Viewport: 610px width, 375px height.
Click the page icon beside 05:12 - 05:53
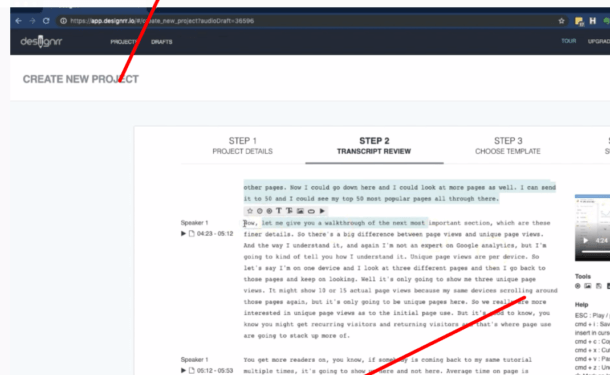point(191,370)
